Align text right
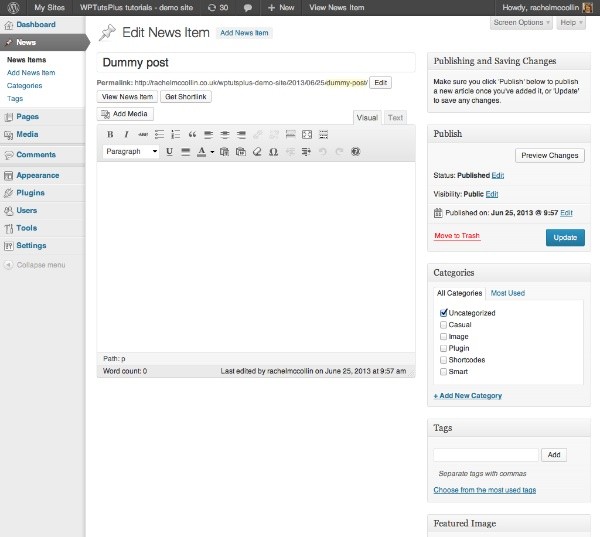 (241, 134)
